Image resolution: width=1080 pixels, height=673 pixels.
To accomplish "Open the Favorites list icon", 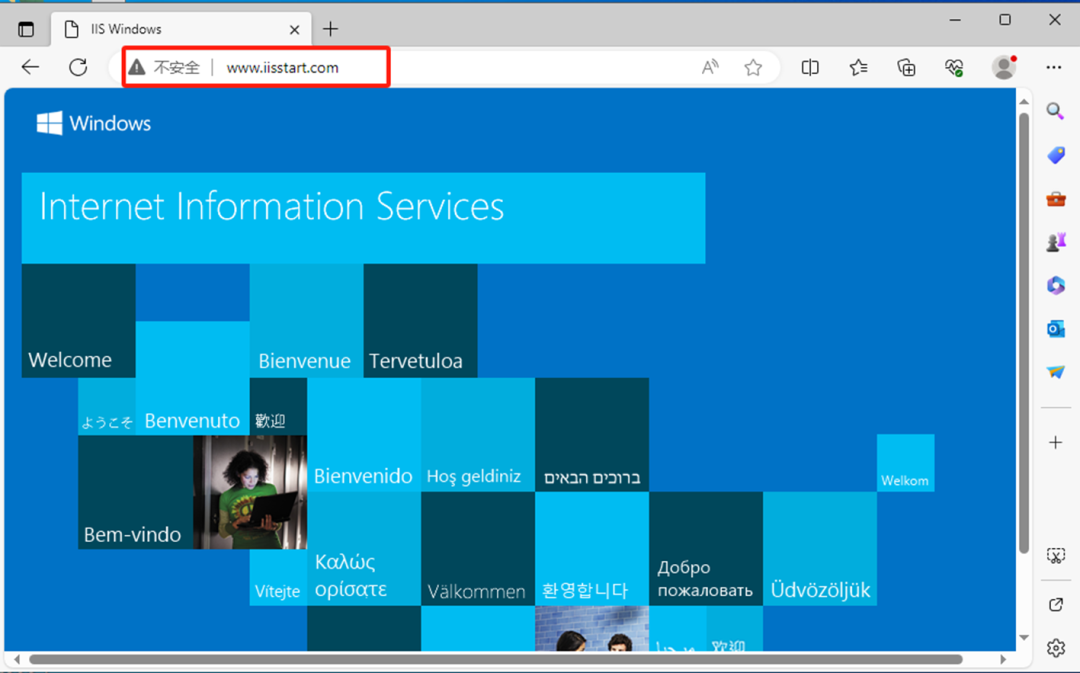I will tap(858, 67).
